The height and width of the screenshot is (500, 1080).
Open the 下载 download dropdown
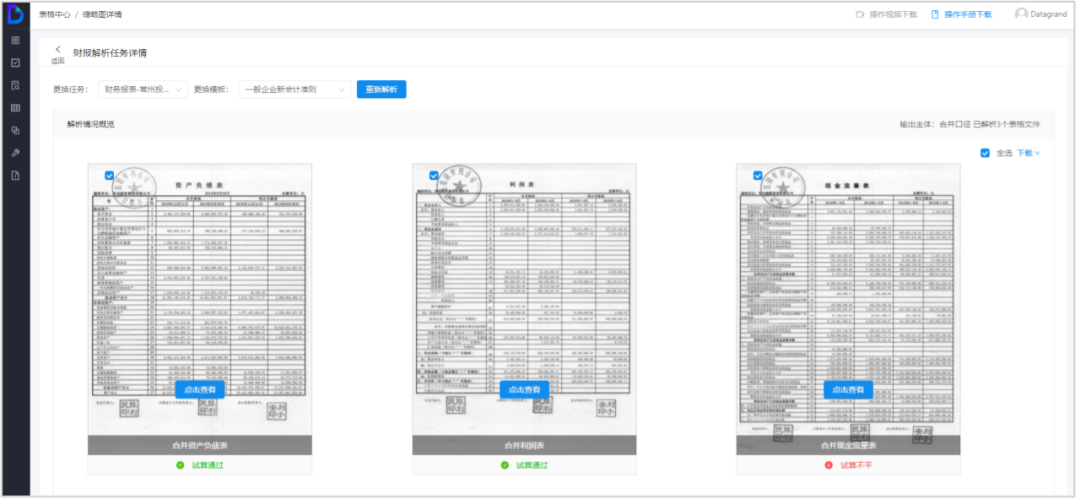pos(1028,153)
